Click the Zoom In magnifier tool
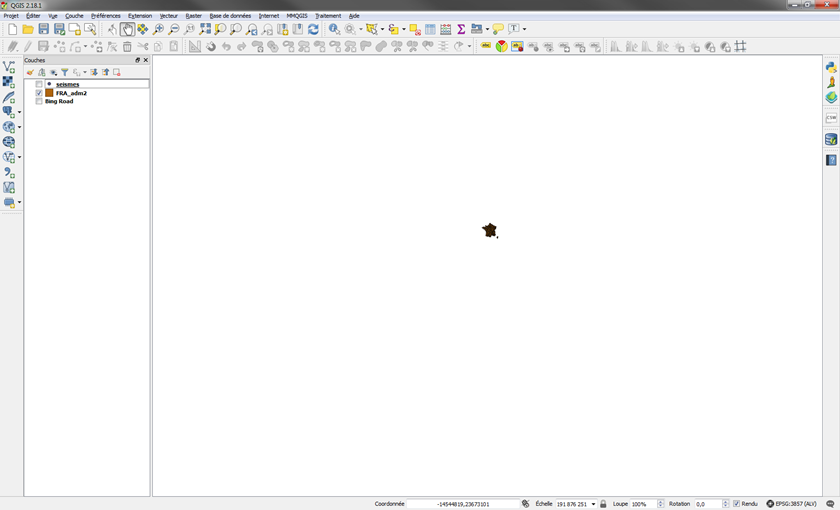Viewport: 840px width, 510px height. point(158,30)
